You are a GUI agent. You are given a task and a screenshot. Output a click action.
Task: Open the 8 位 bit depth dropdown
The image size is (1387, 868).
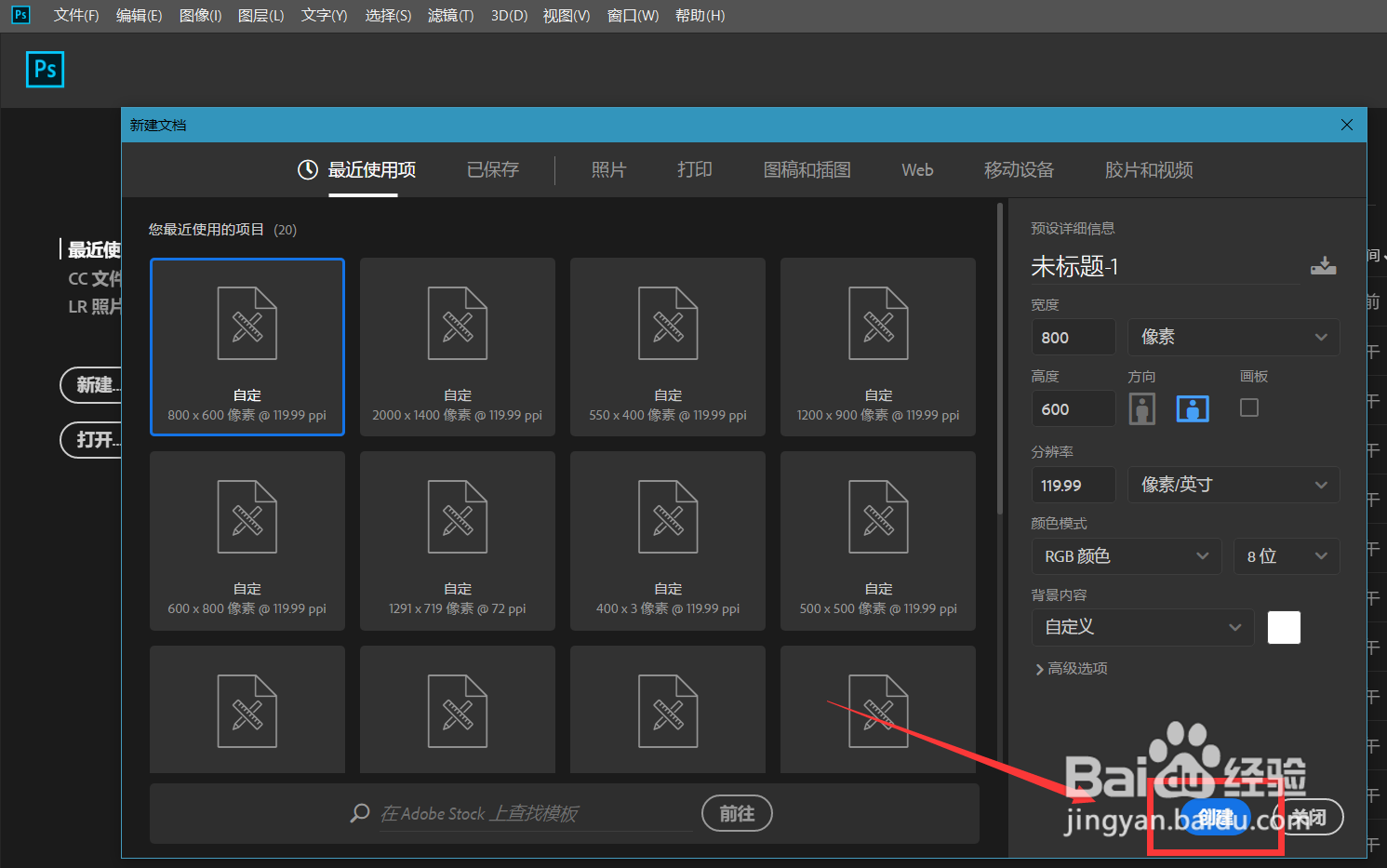1287,556
